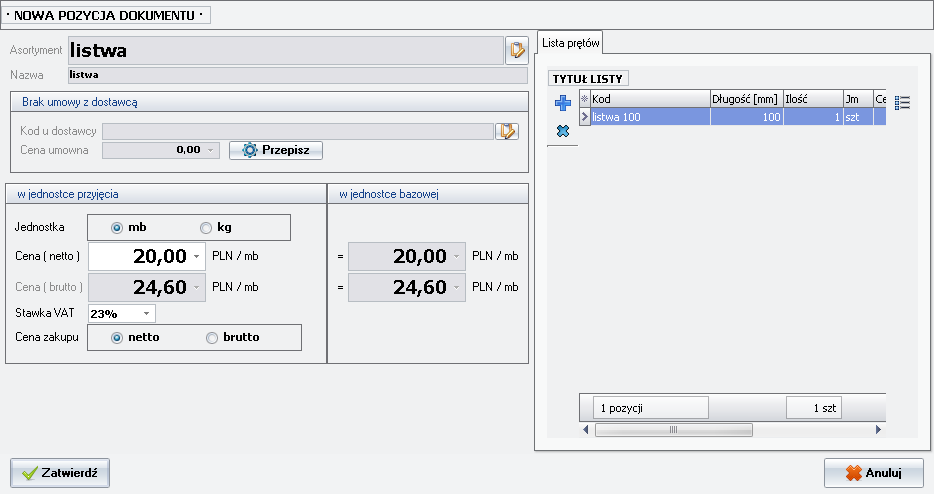Open the Cena netto 20,00 dropdown arrow
This screenshot has height=494, width=934.
pyautogui.click(x=196, y=258)
